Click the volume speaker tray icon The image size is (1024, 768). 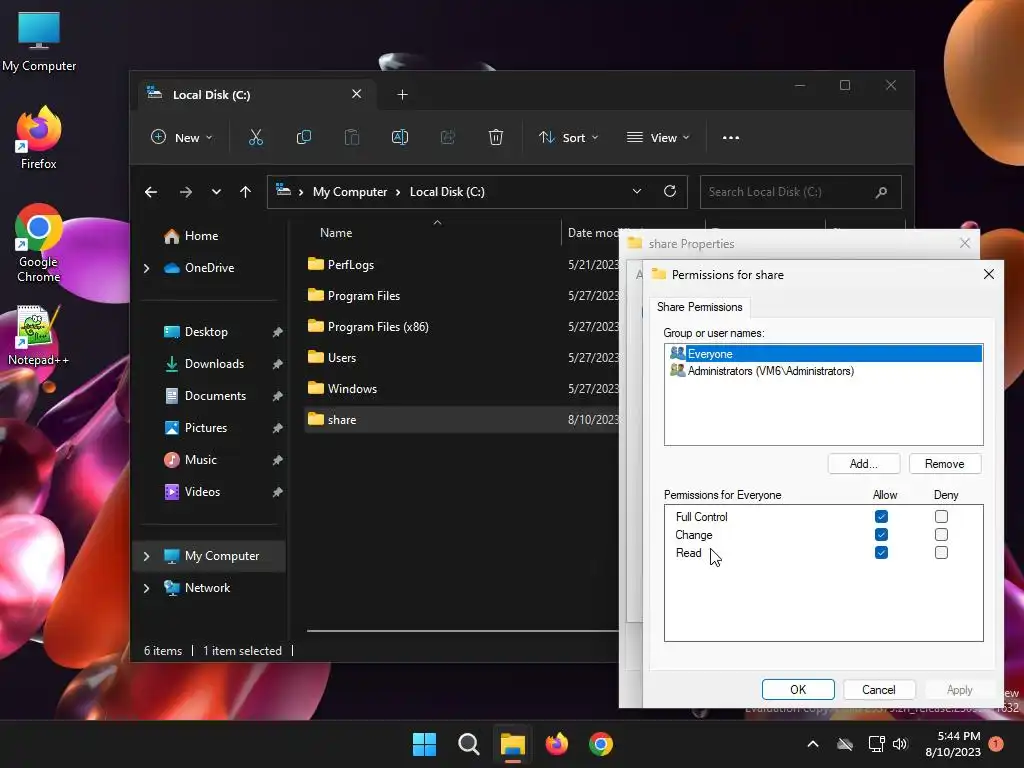(900, 744)
